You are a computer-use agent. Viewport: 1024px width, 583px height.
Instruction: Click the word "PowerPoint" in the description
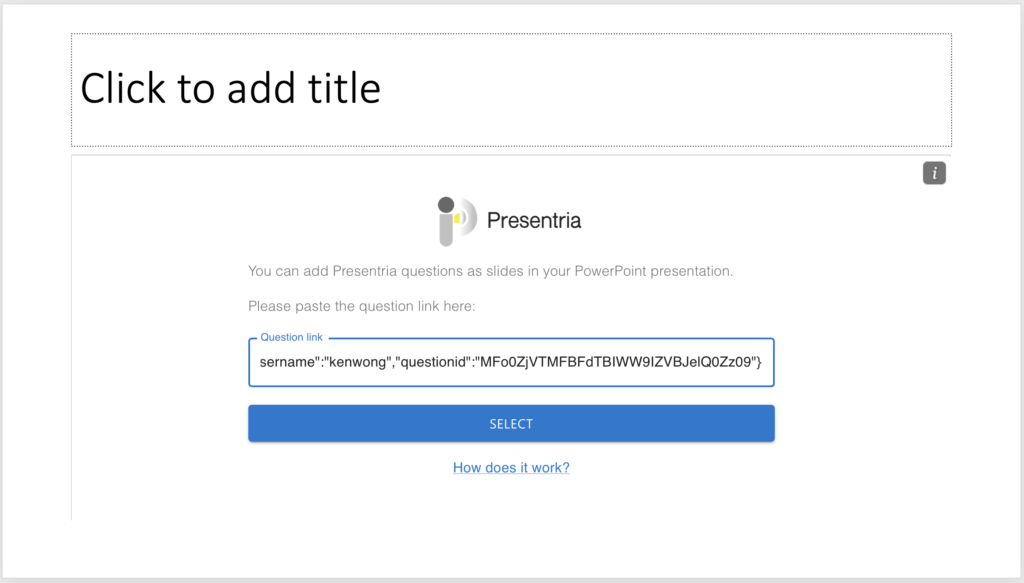pos(611,271)
